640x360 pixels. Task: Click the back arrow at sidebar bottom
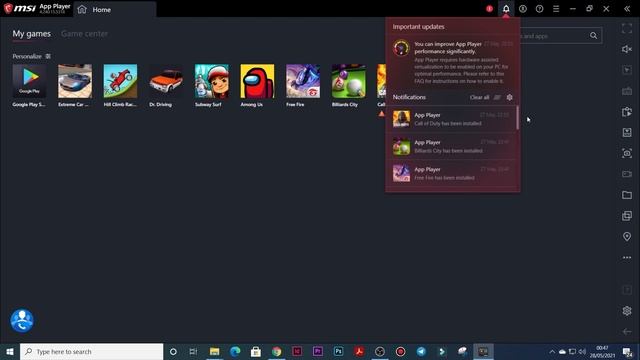(x=627, y=331)
